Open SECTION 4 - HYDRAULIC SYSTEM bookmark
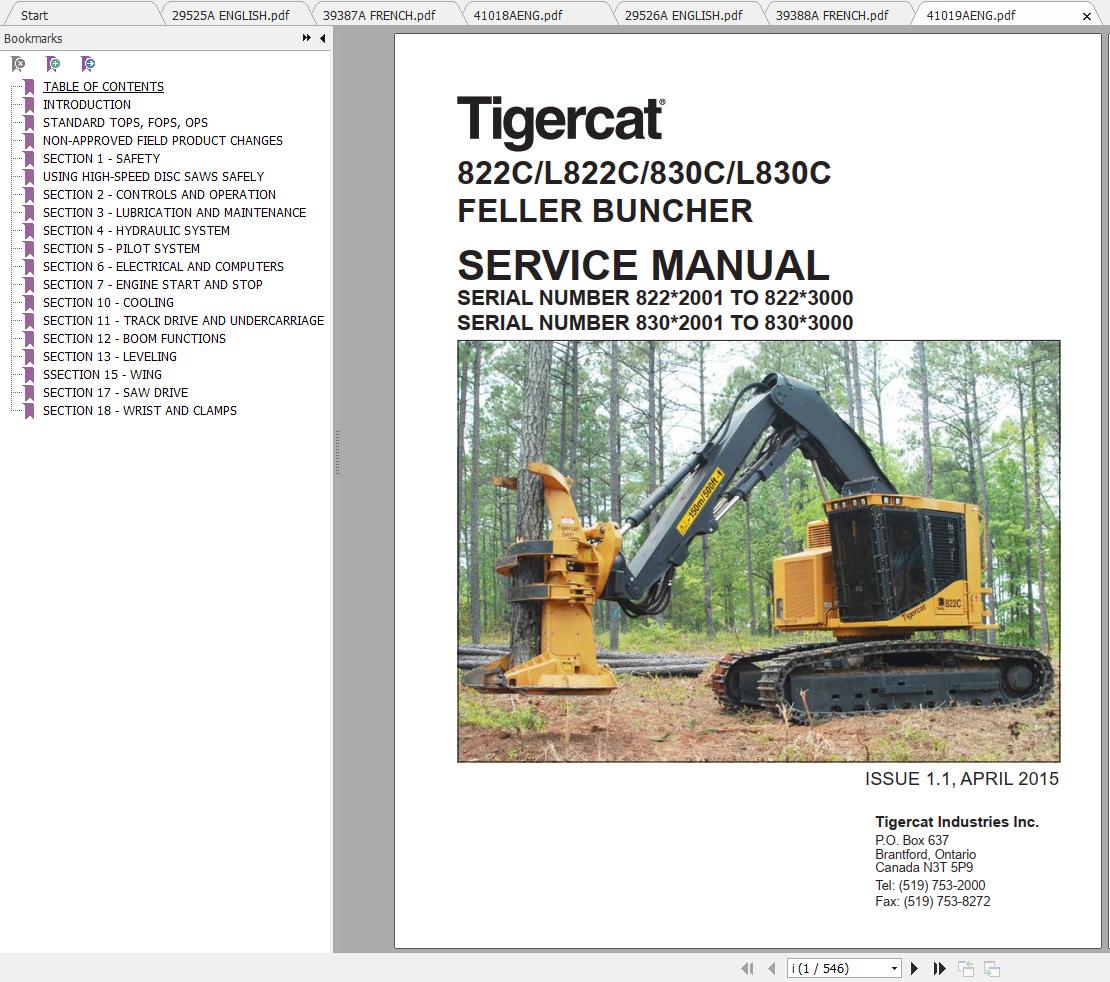This screenshot has height=982, width=1110. pos(136,231)
